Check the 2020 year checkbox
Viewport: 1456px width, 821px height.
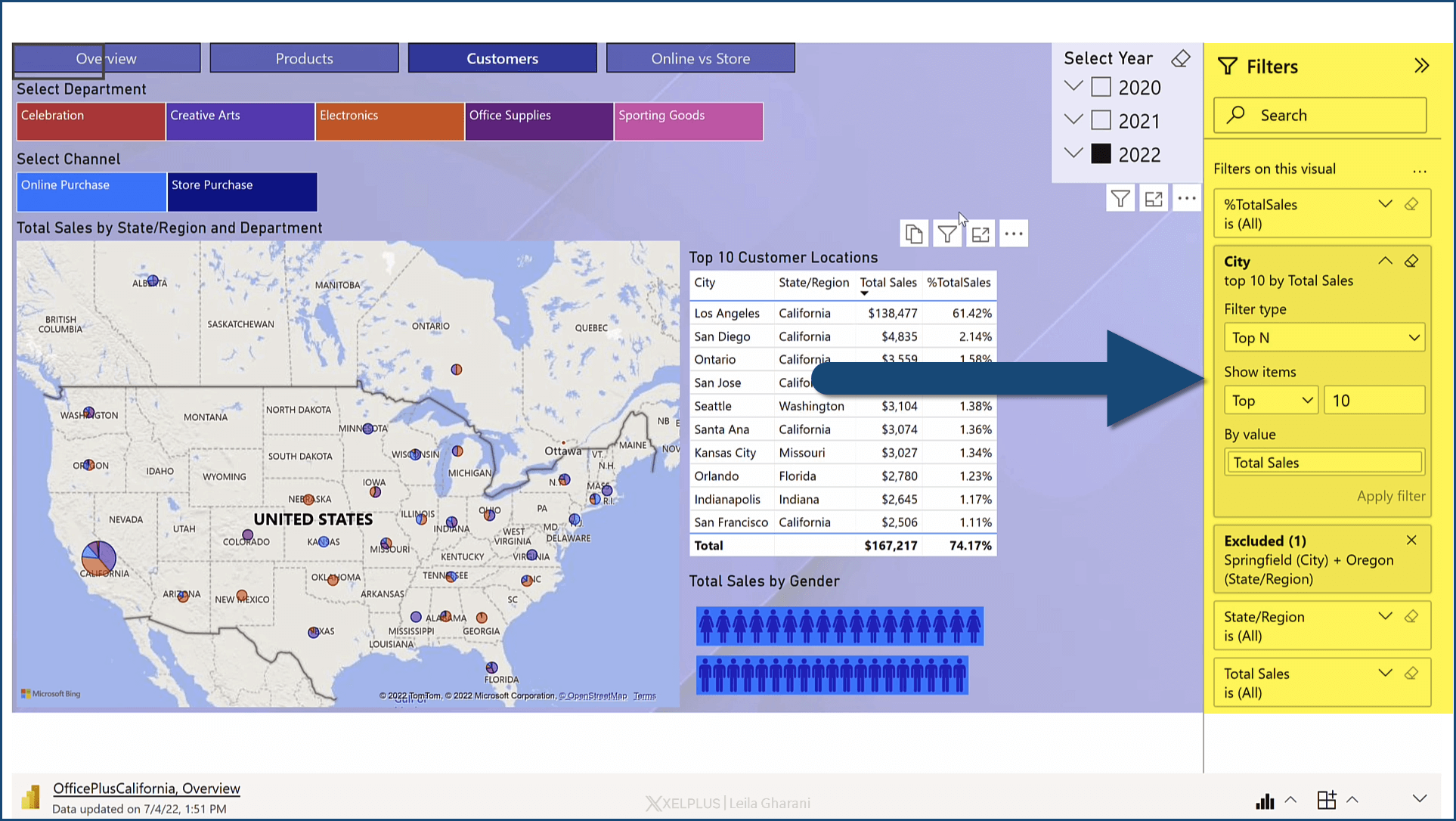1101,88
